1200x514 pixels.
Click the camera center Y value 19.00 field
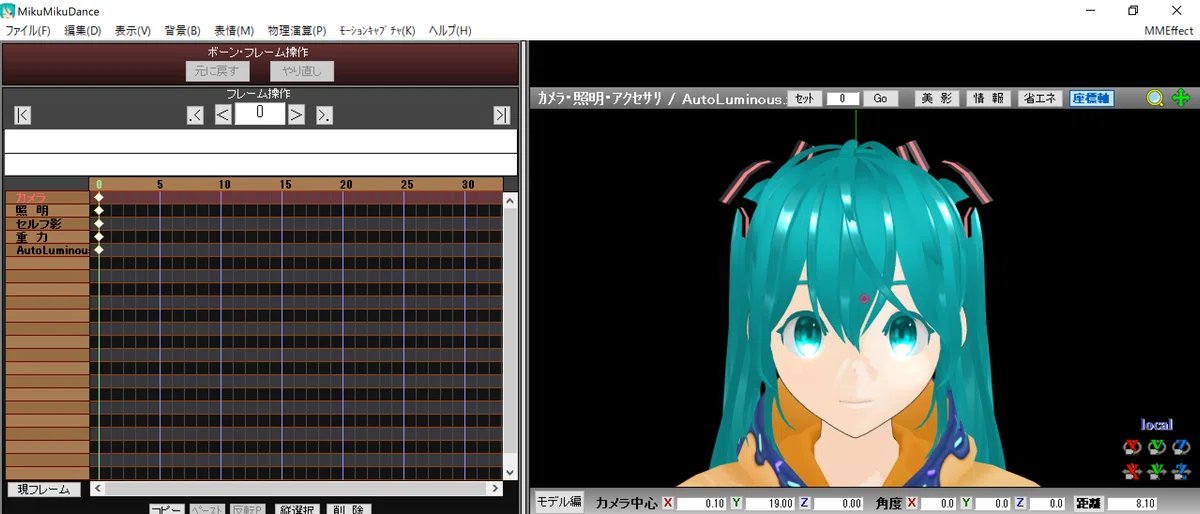[770, 503]
